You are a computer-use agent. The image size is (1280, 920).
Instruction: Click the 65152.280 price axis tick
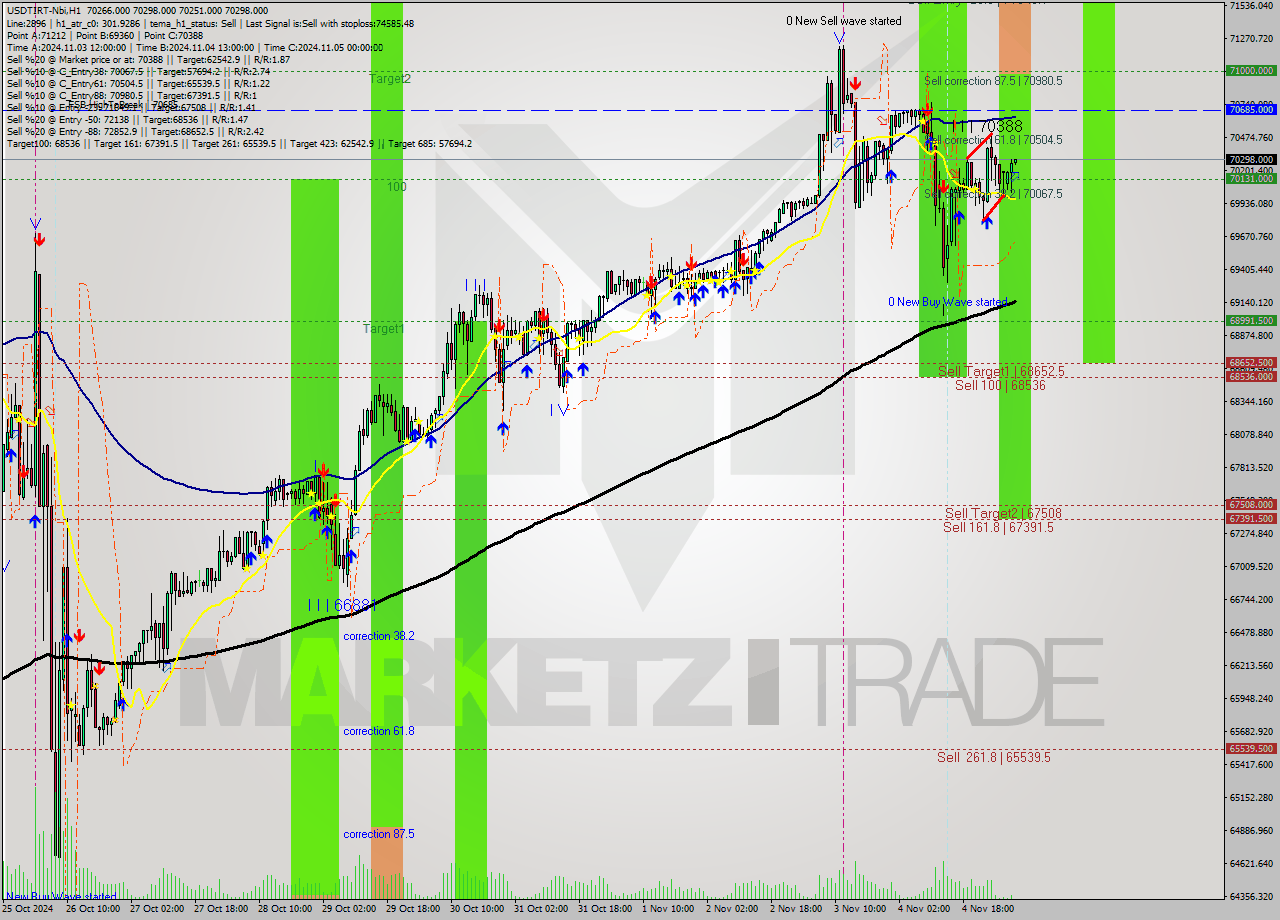[1251, 797]
